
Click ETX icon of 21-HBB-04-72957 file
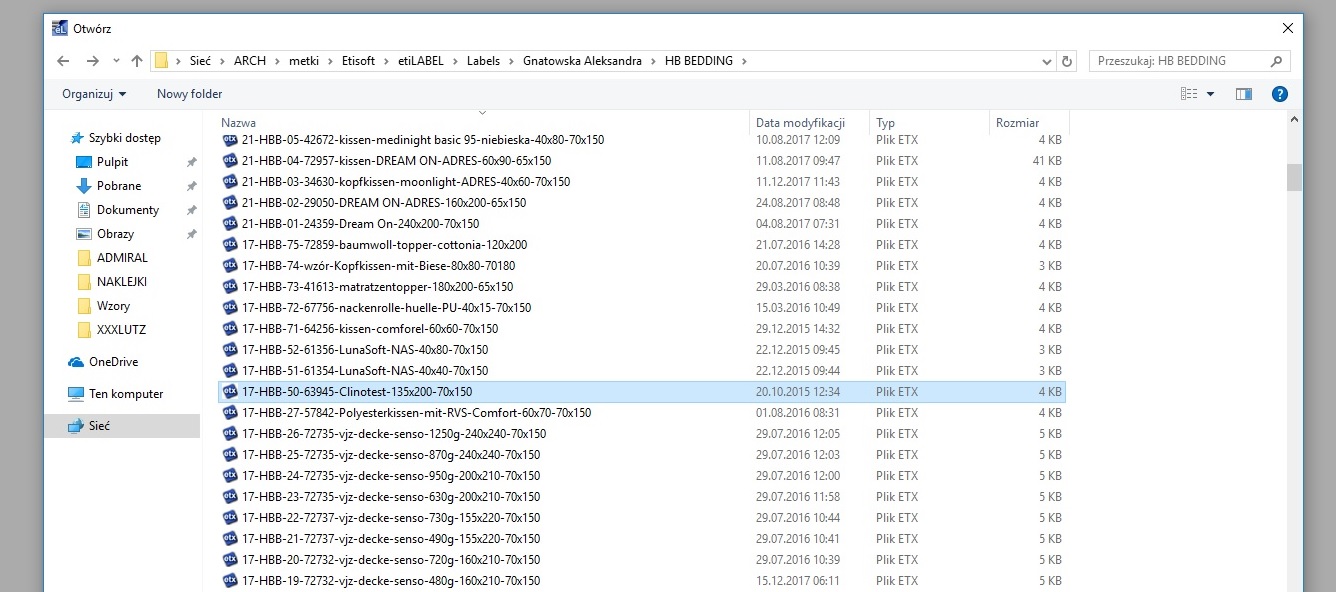point(230,161)
